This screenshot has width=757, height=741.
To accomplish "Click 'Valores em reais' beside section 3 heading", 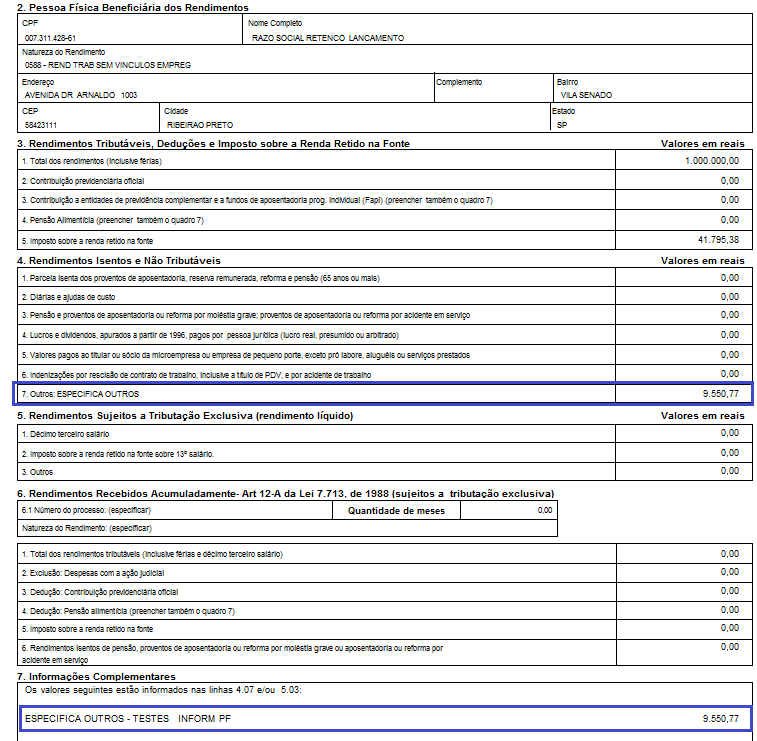I will tap(702, 143).
